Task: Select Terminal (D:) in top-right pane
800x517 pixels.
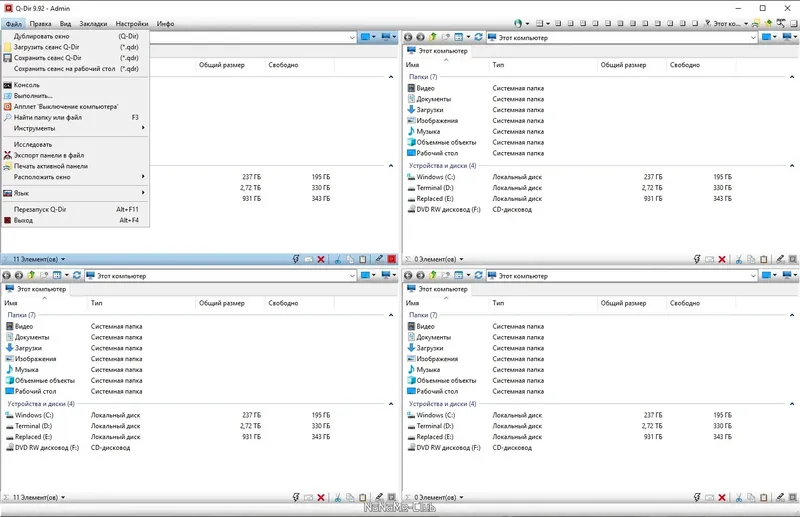Action: (x=430, y=188)
